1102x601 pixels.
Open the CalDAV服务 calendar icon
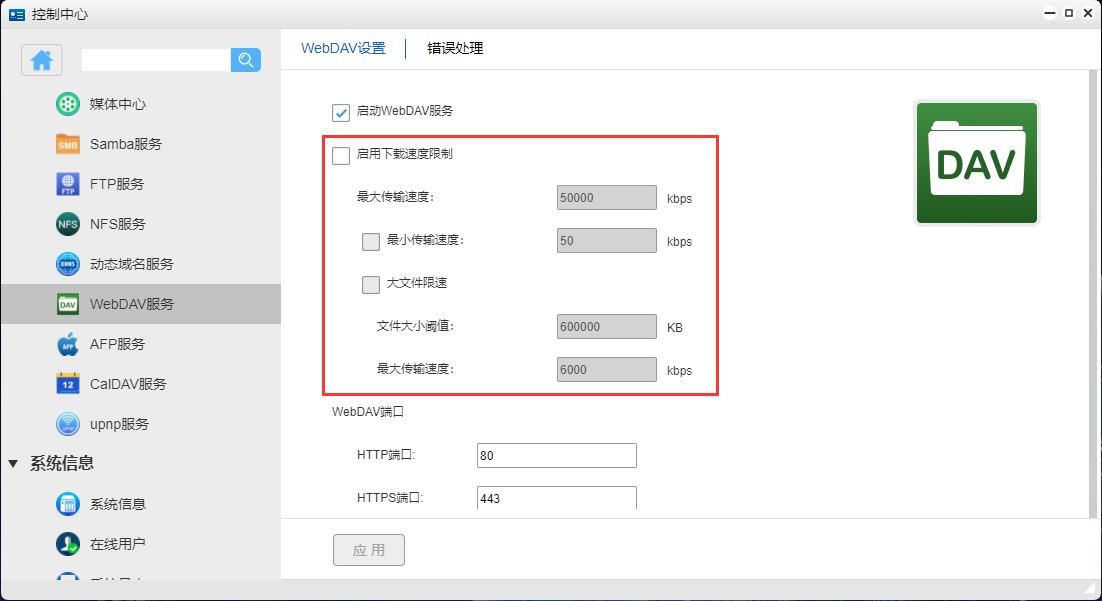coord(68,384)
